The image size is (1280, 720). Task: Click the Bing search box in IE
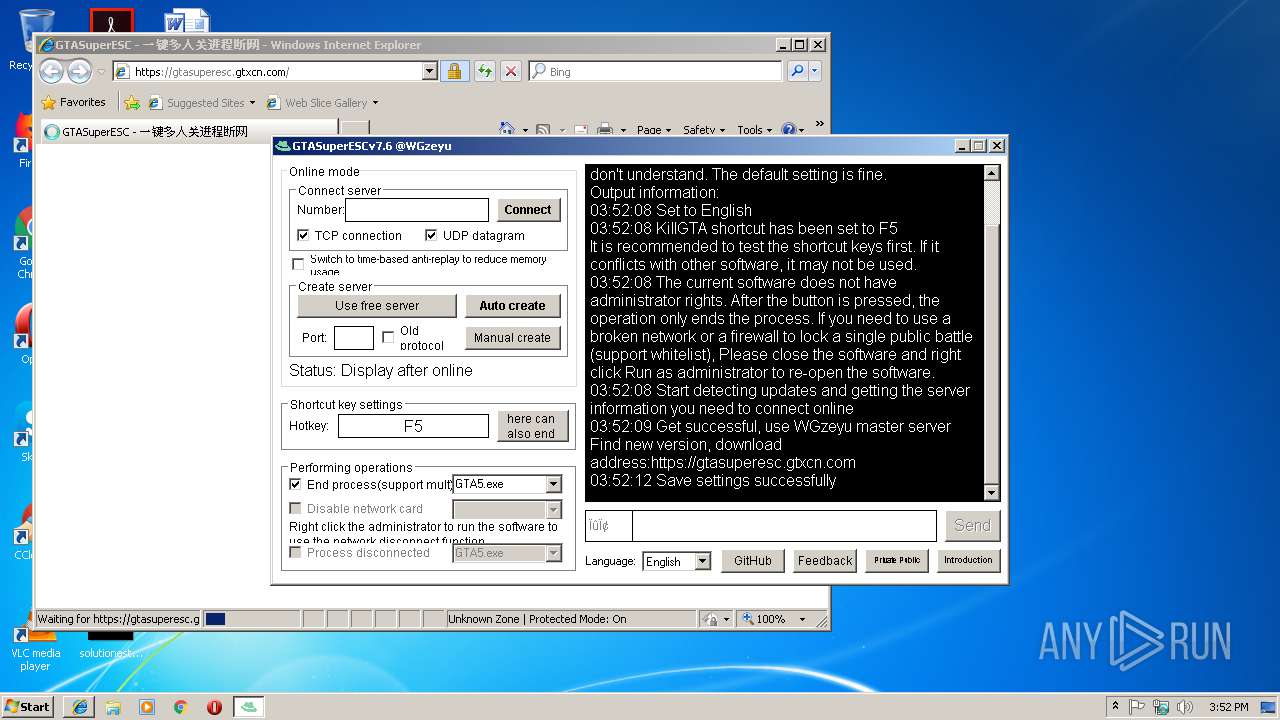pyautogui.click(x=655, y=71)
